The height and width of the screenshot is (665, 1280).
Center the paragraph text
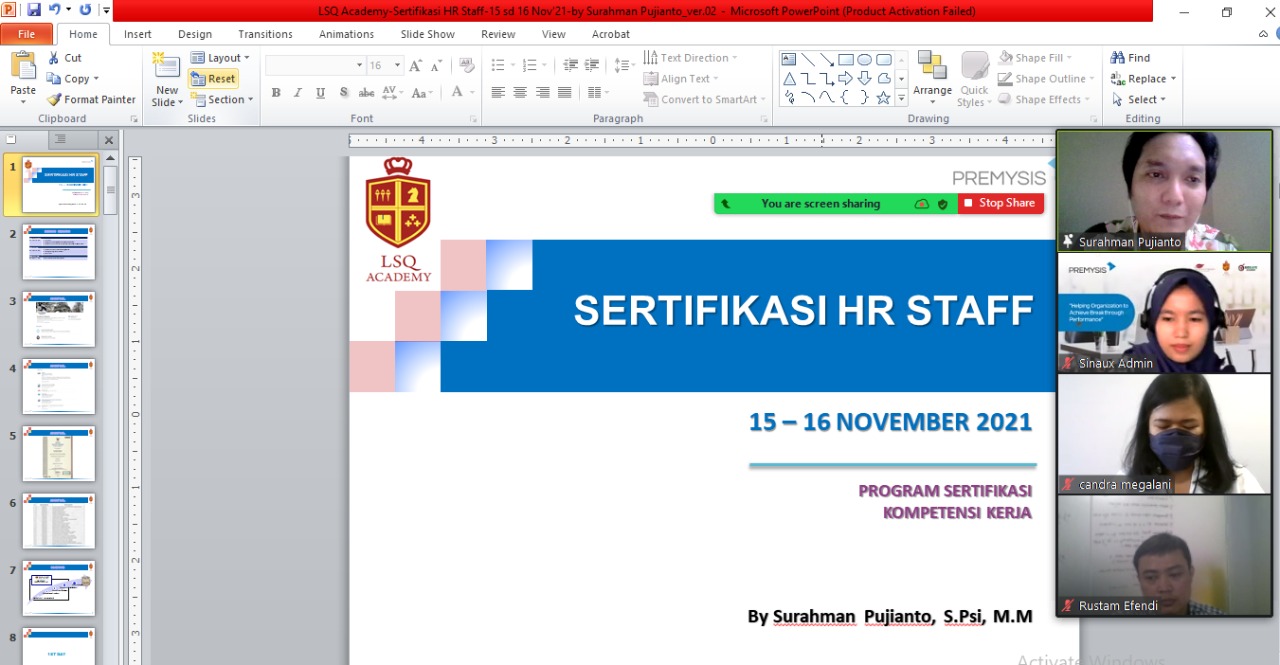(520, 92)
